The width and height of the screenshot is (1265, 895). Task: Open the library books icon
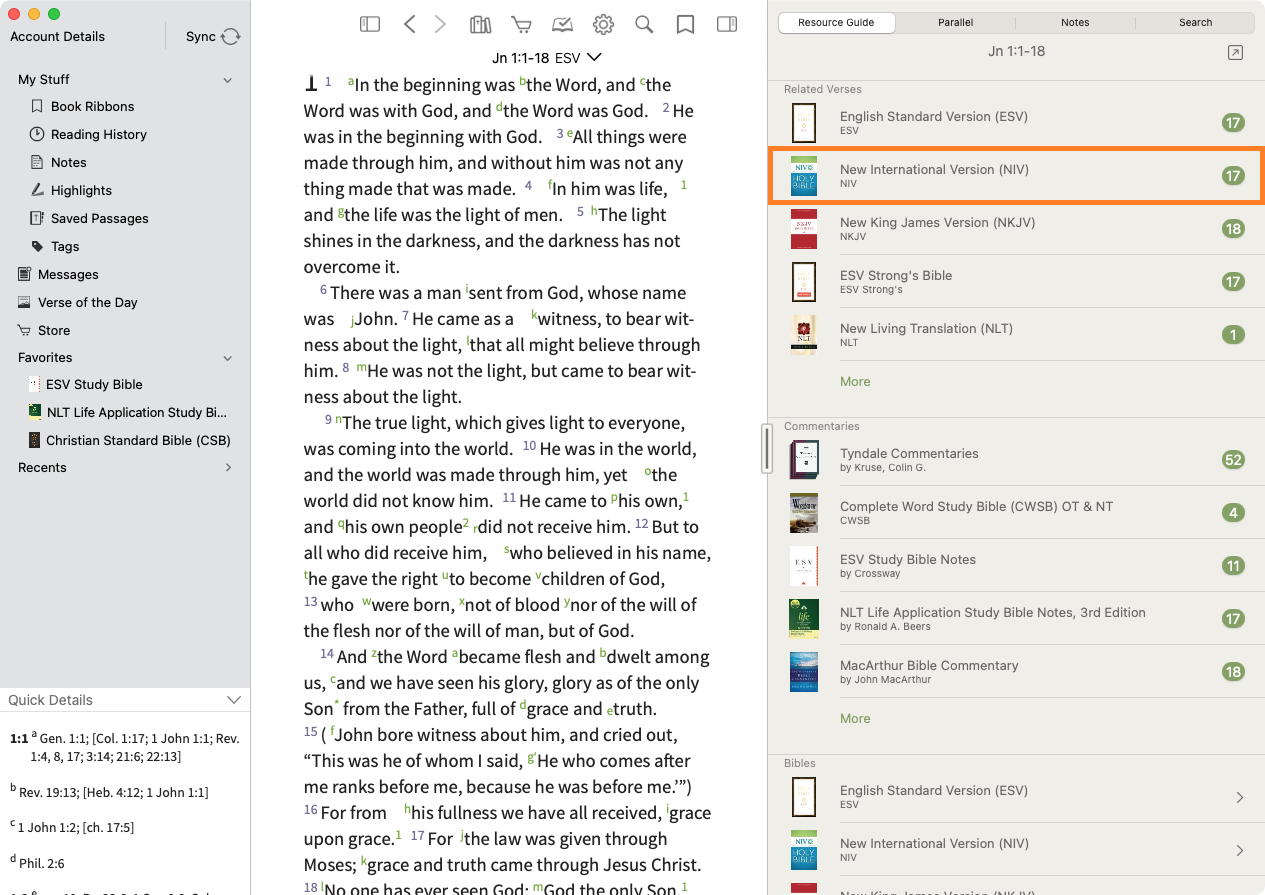tap(481, 24)
